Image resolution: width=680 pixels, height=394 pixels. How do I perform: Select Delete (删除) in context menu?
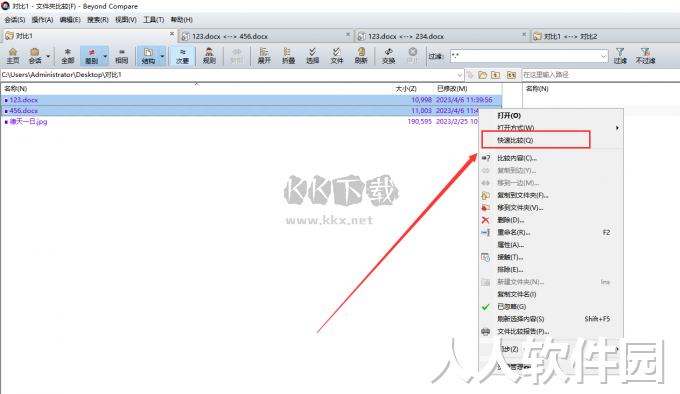(x=510, y=220)
